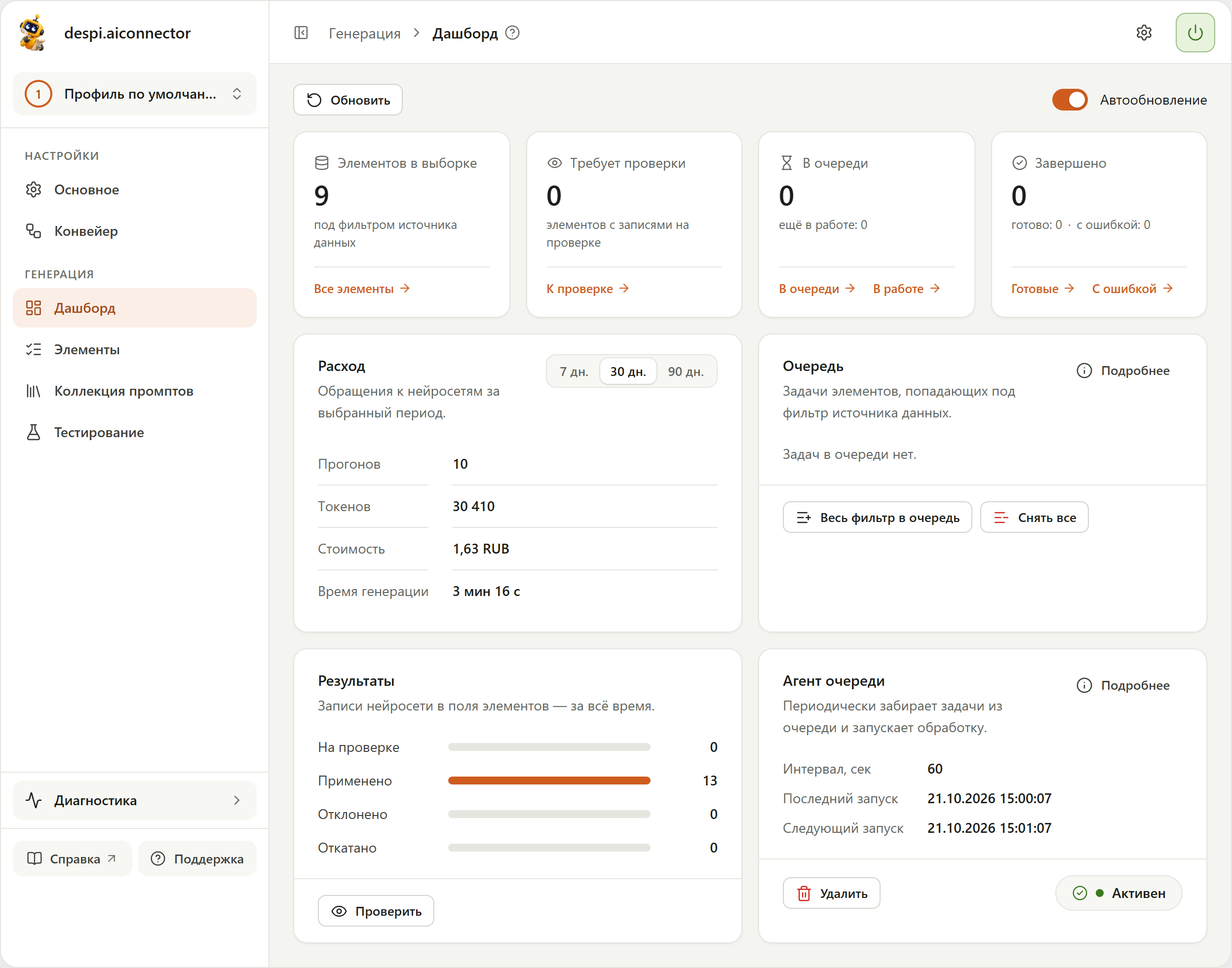Image resolution: width=1232 pixels, height=968 pixels.
Task: Click the Применено progress bar
Action: click(549, 781)
